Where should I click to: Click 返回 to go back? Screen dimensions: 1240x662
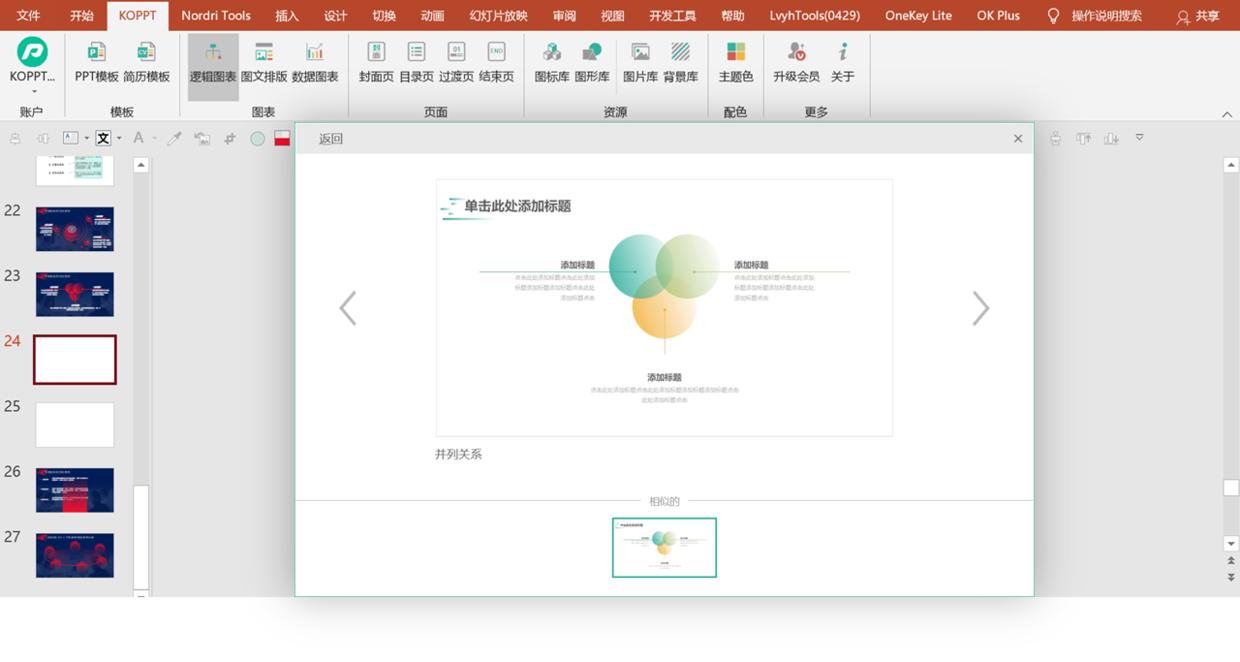coord(330,139)
